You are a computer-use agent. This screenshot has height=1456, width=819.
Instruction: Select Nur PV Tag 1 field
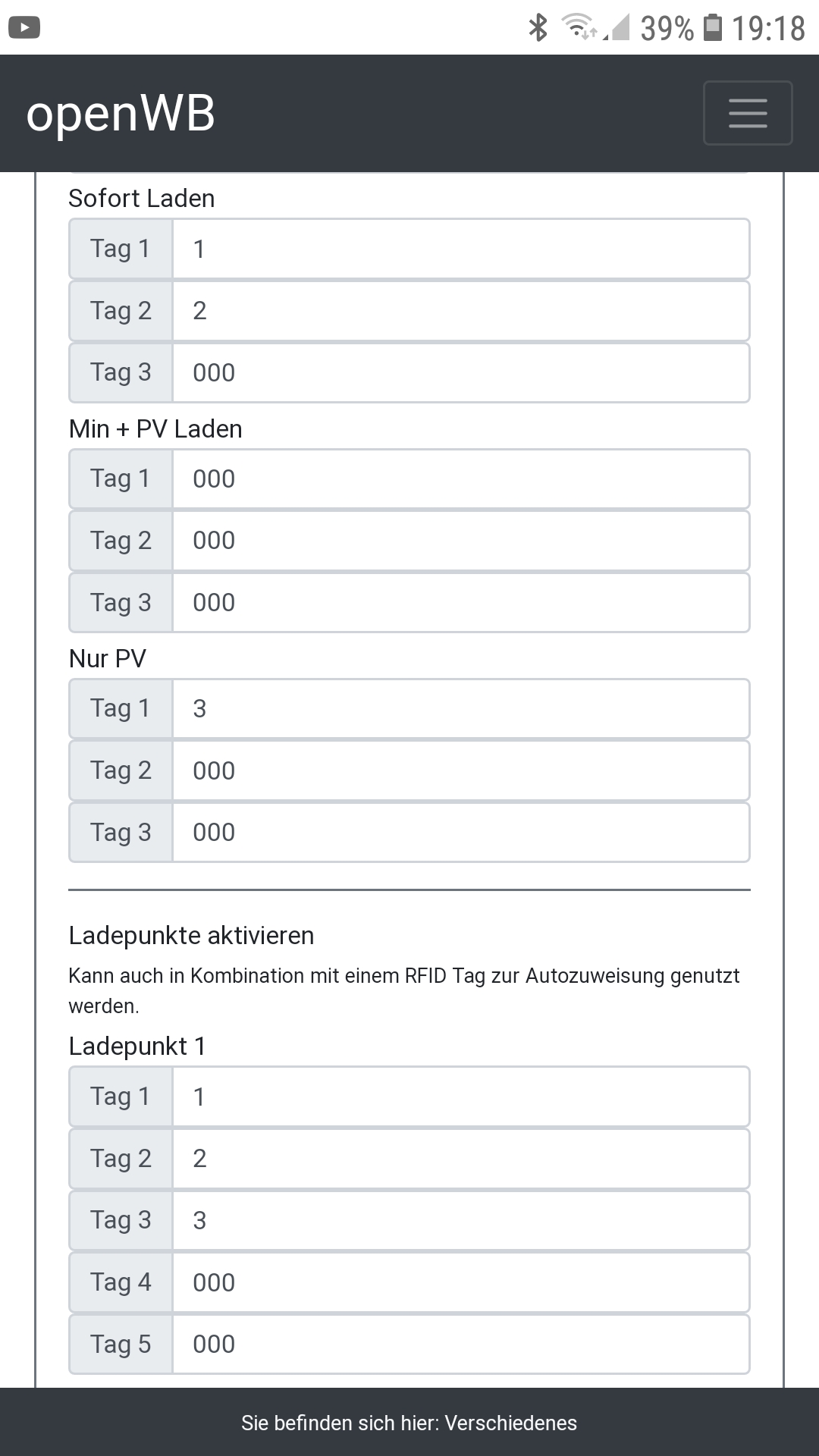[461, 709]
